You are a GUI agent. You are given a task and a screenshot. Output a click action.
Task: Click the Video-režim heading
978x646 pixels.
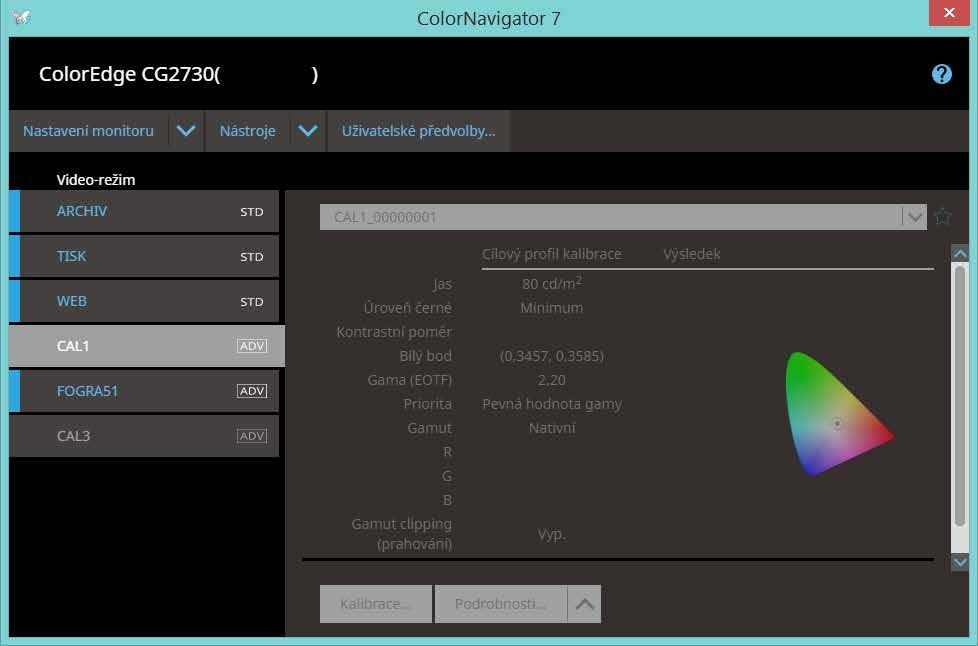click(96, 180)
